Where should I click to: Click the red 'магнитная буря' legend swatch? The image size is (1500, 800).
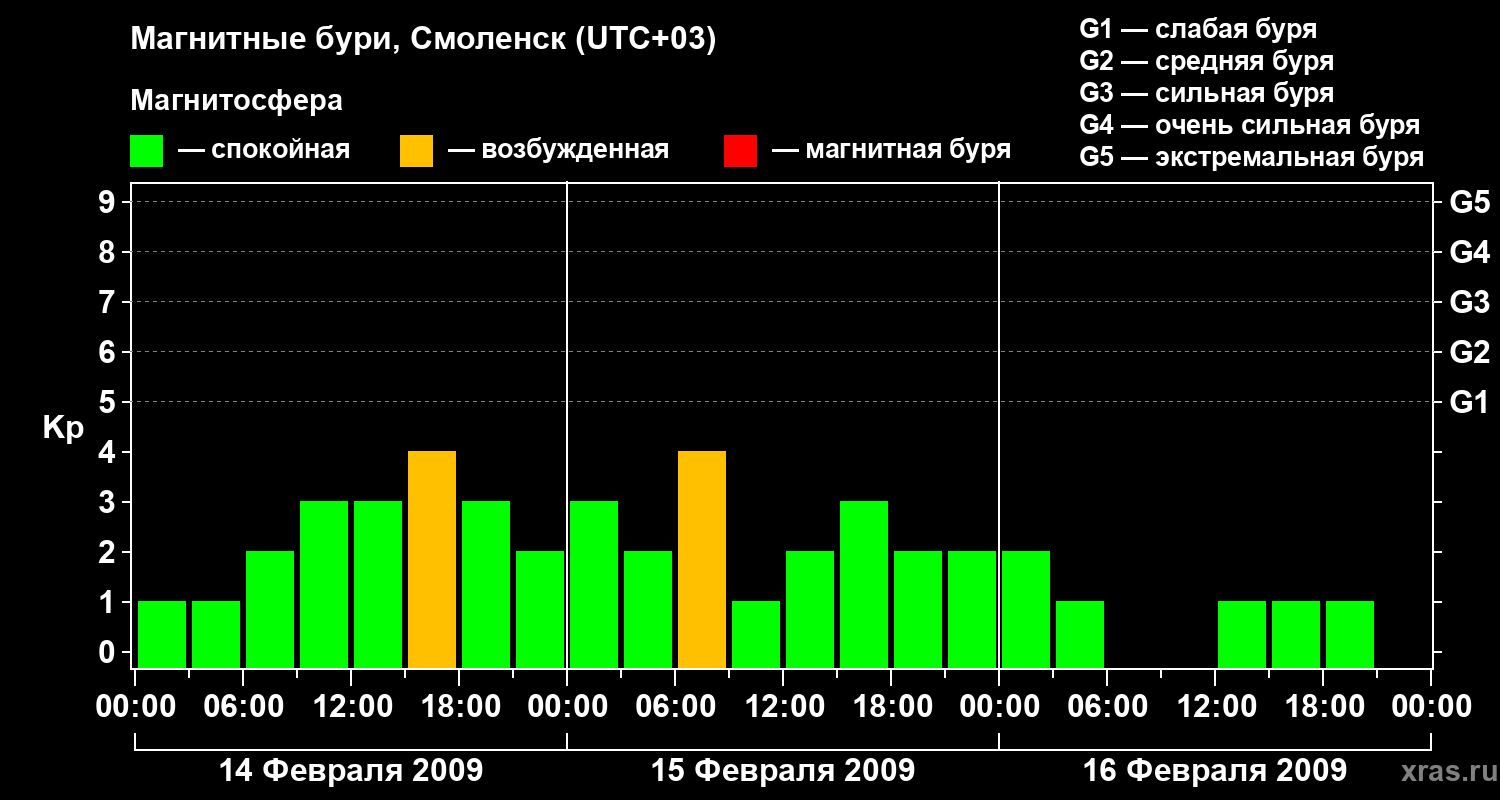[x=740, y=151]
